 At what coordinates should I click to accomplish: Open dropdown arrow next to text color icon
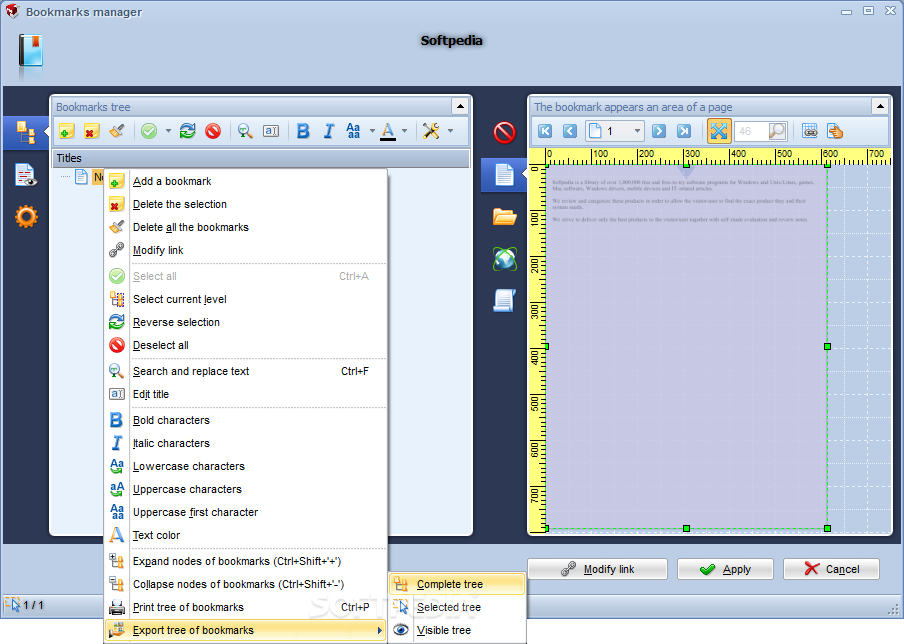pos(405,131)
